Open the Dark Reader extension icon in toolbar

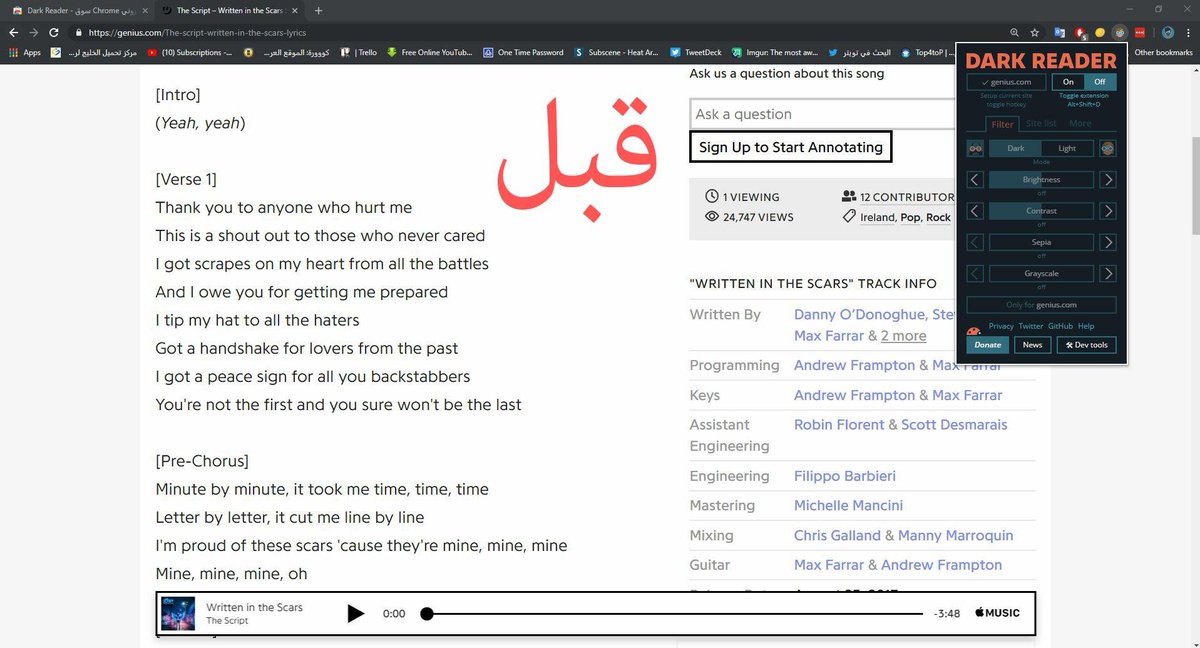pyautogui.click(x=1121, y=32)
